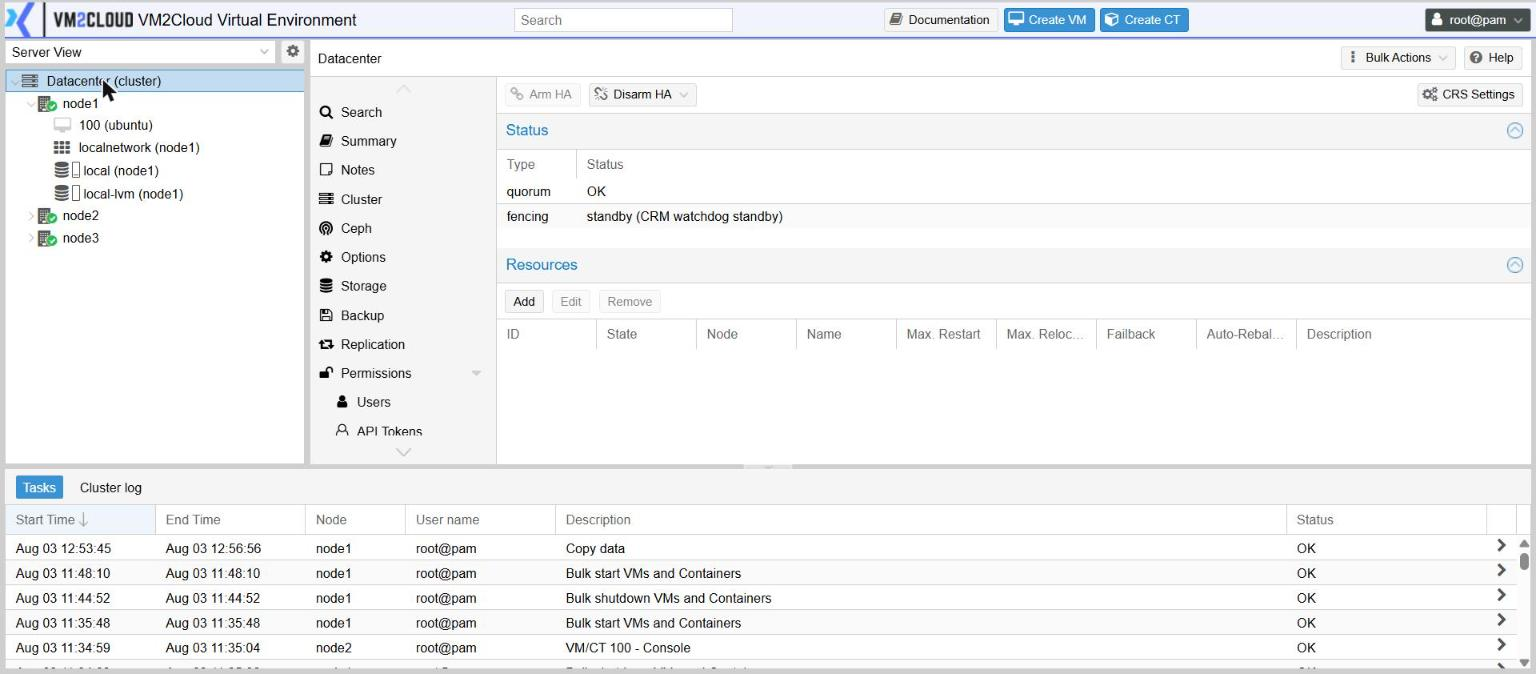Viewport: 1536px width, 674px height.
Task: Open the Server View gear settings icon
Action: click(293, 51)
